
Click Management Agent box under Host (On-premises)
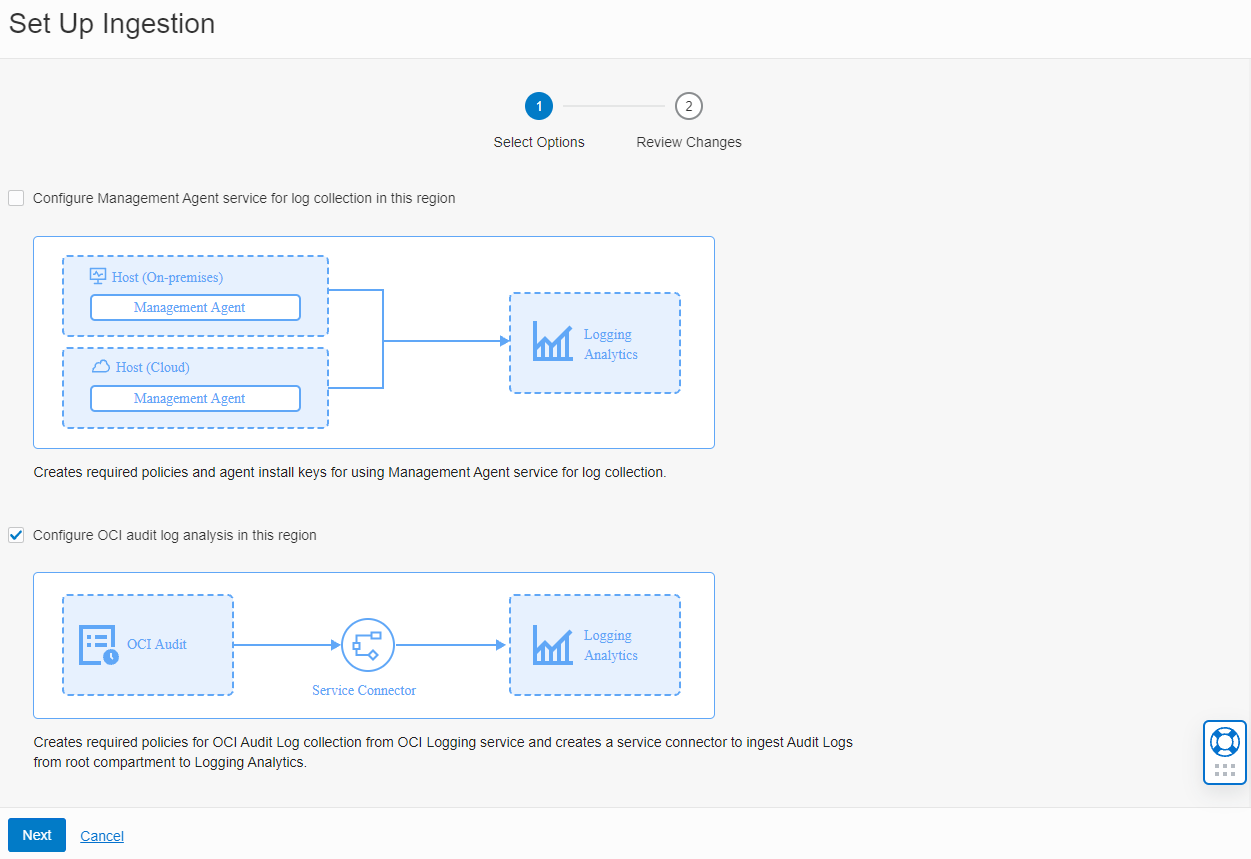(x=195, y=307)
